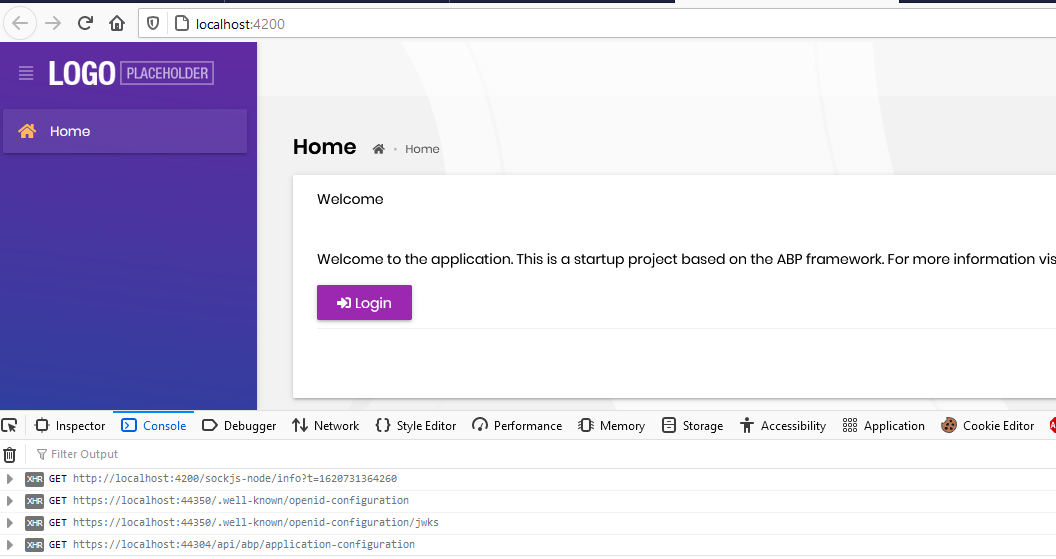Click the browser reload button
Viewport: 1056px width, 559px height.
86,23
